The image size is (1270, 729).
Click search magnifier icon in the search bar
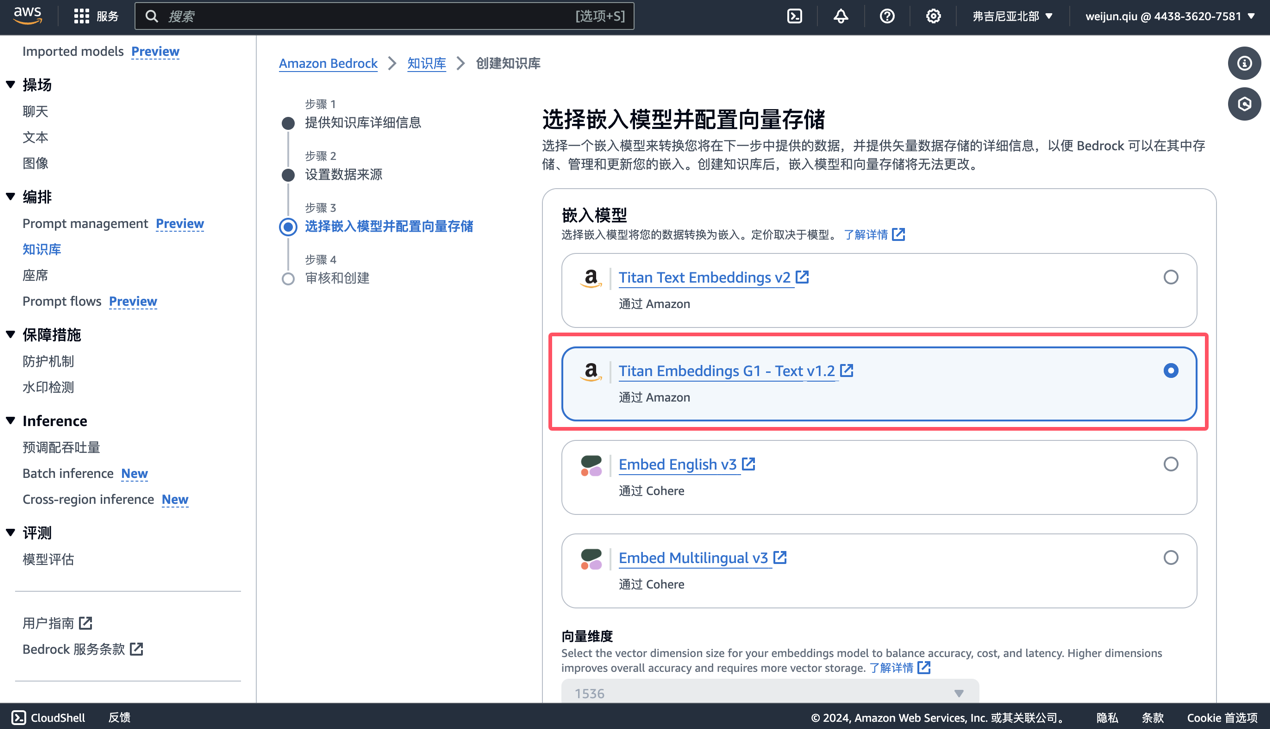pos(152,16)
